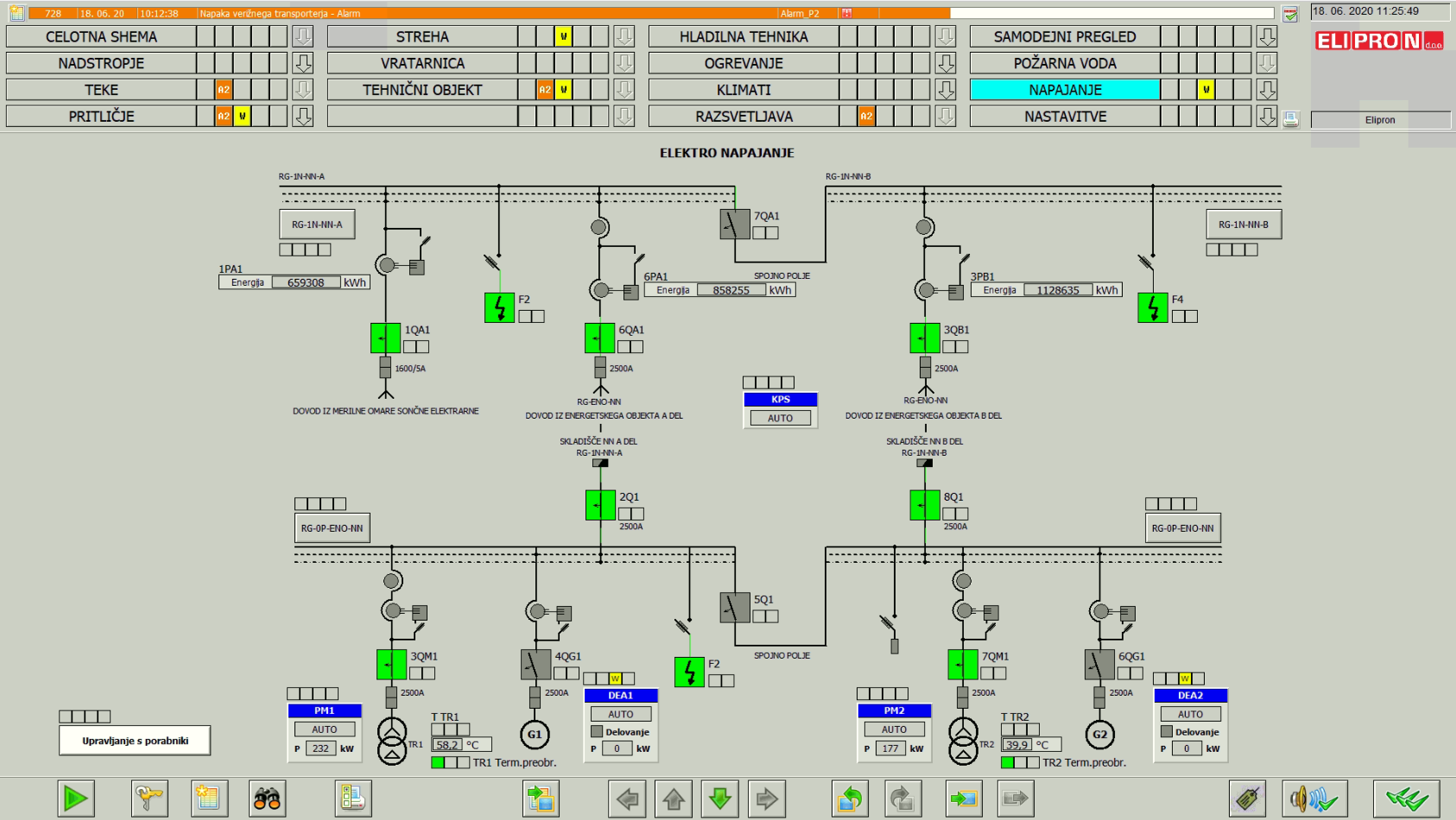Mute alarm sound with speaker icon

click(x=1314, y=798)
